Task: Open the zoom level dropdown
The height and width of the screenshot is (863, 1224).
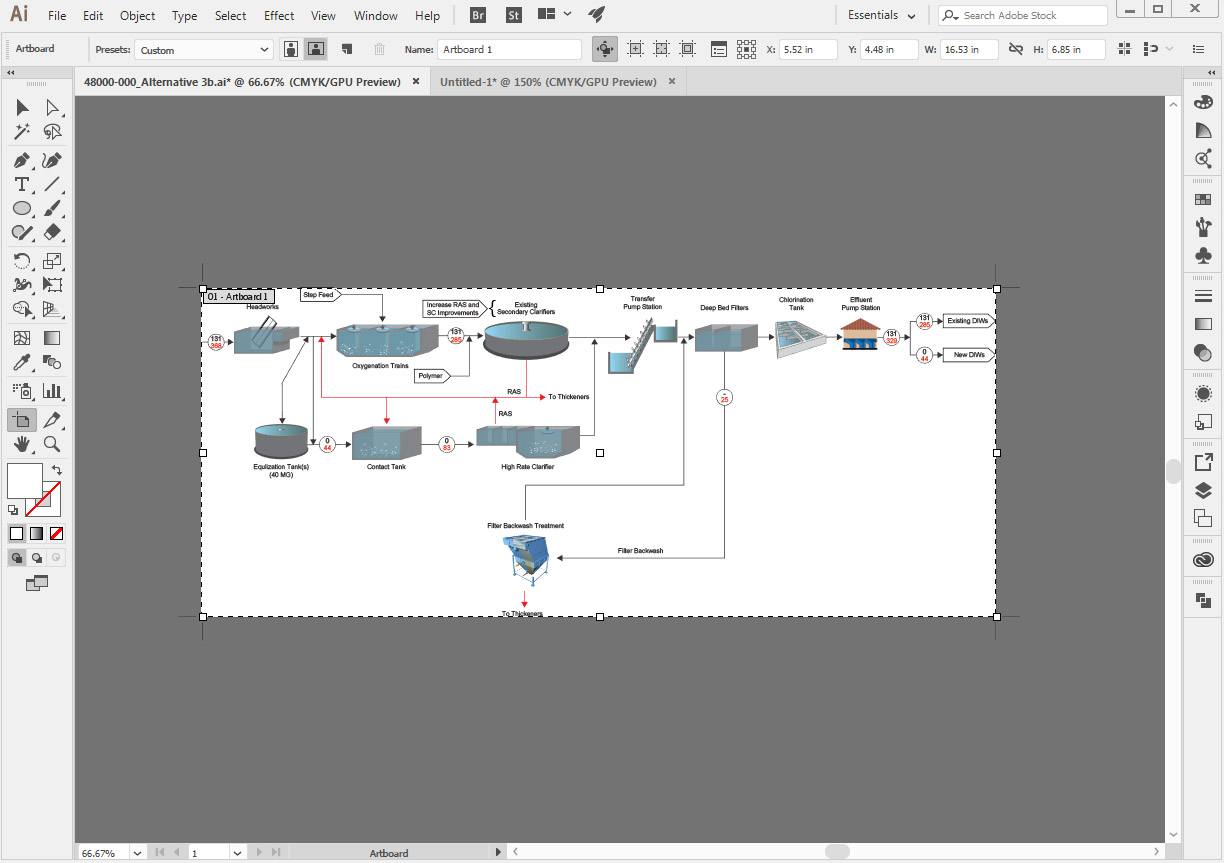Action: [138, 853]
